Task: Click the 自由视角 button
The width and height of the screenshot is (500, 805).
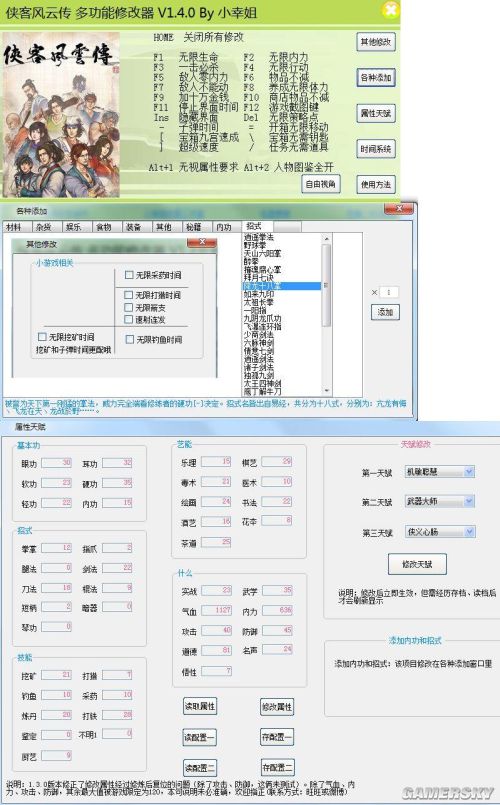Action: pyautogui.click(x=320, y=183)
